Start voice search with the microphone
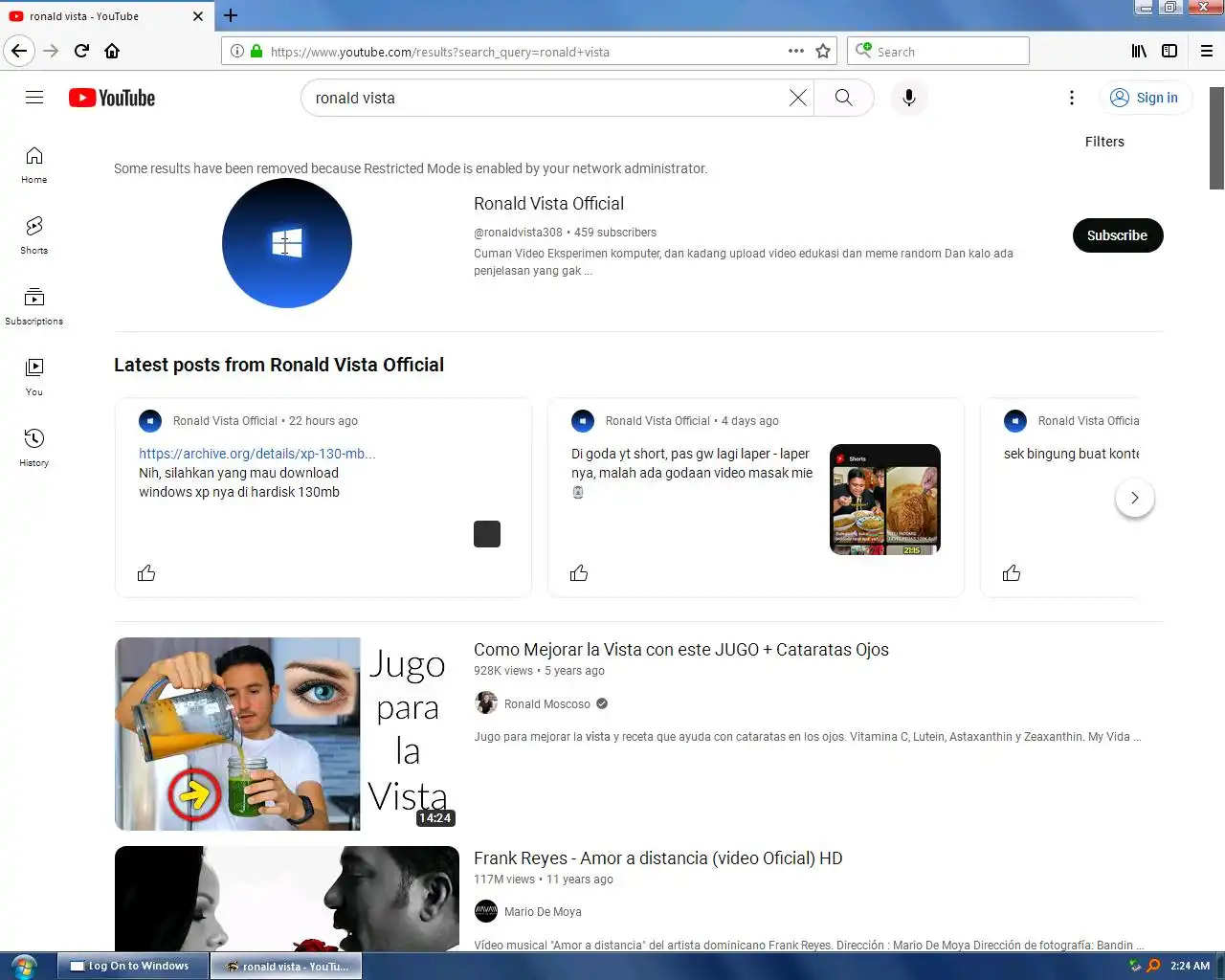 [x=909, y=98]
